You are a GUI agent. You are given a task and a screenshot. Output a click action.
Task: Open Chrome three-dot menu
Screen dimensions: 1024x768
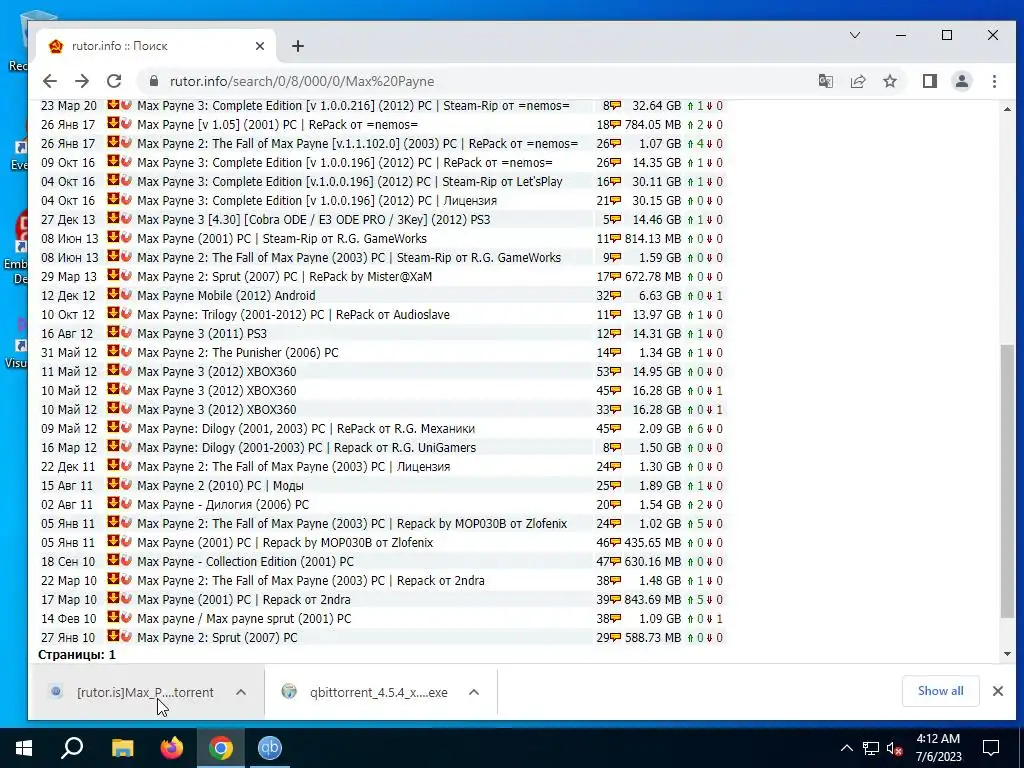pyautogui.click(x=994, y=81)
